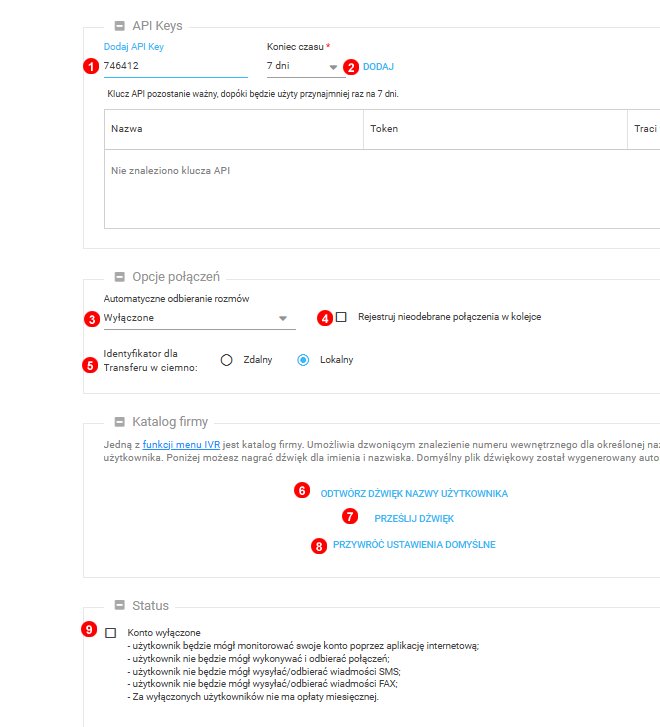
Task: Collapse the API Keys section
Action: tap(119, 26)
